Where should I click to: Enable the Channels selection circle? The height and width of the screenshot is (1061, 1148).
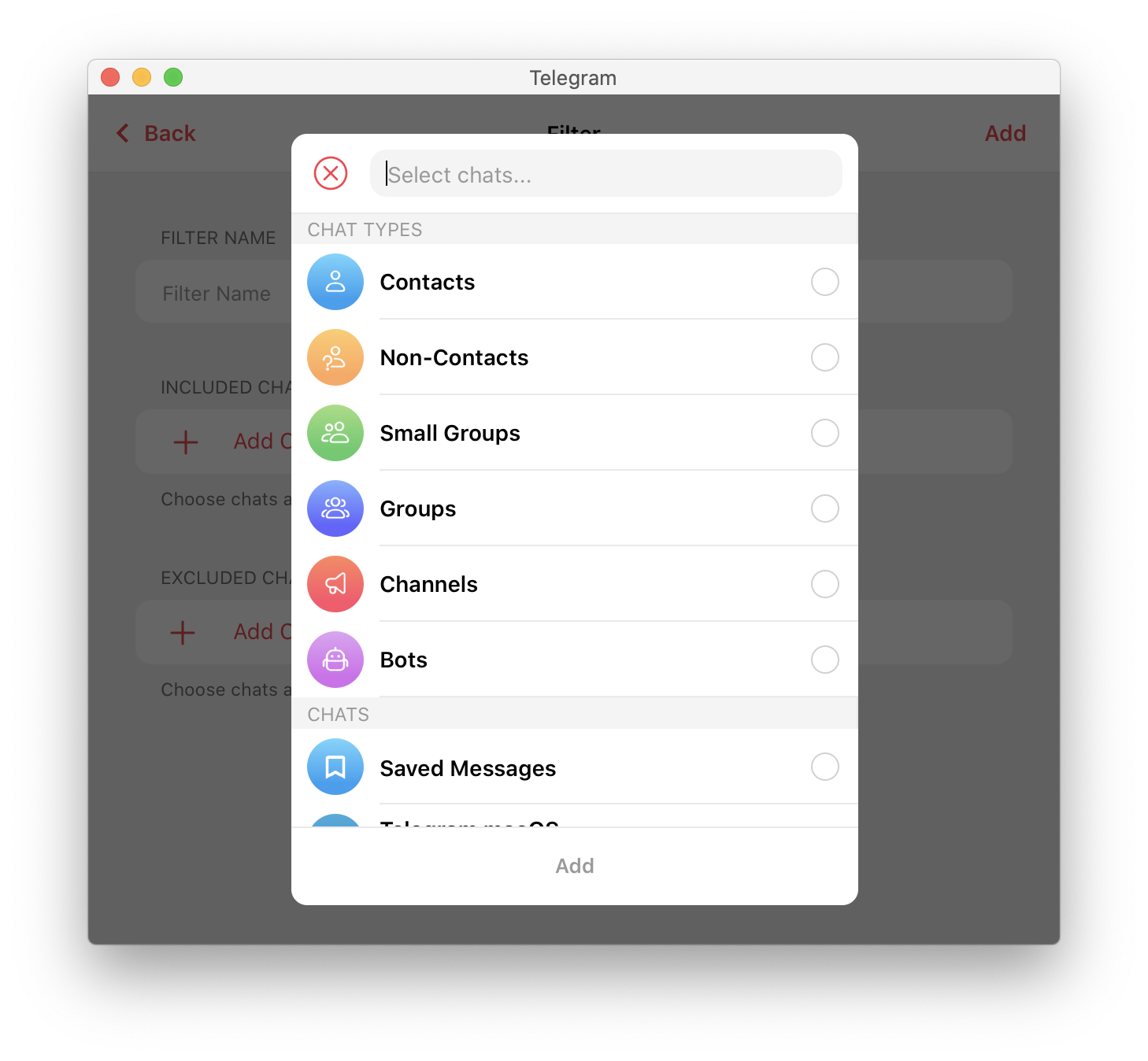825,584
